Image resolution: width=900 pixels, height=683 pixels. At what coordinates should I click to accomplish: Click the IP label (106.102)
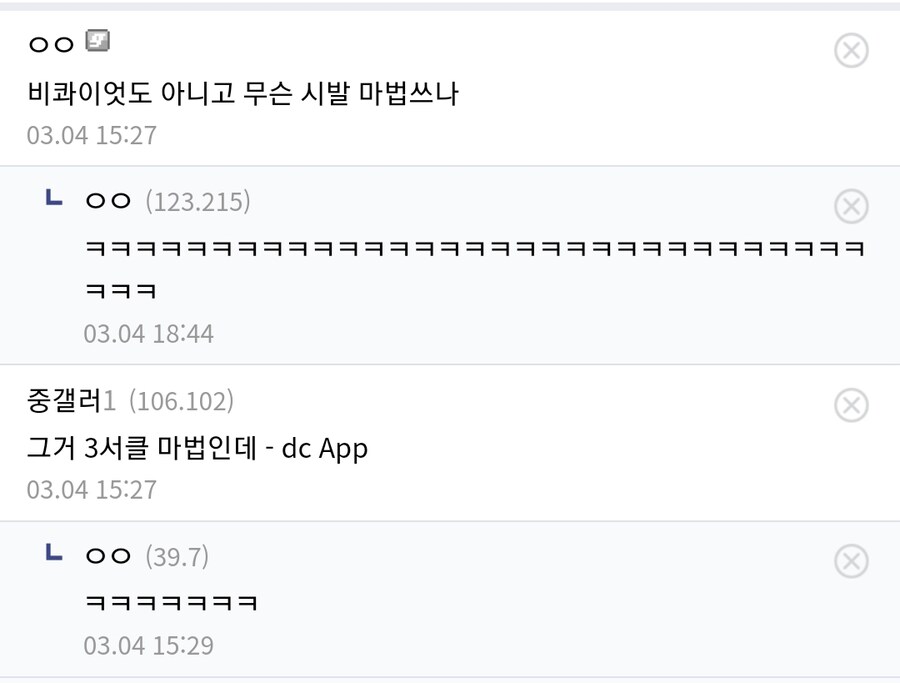pos(181,401)
